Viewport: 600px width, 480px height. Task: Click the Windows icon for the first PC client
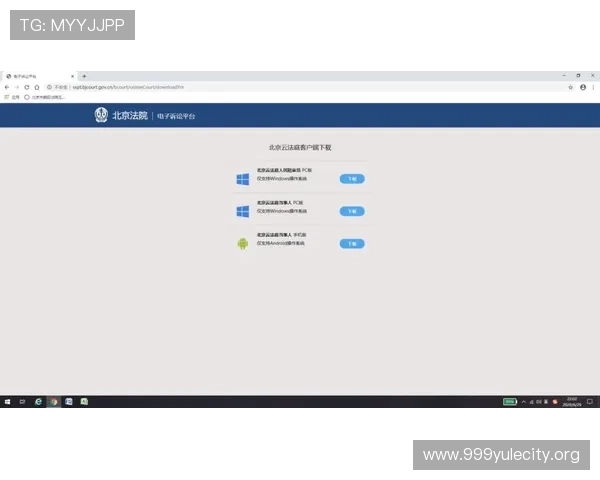tap(242, 179)
